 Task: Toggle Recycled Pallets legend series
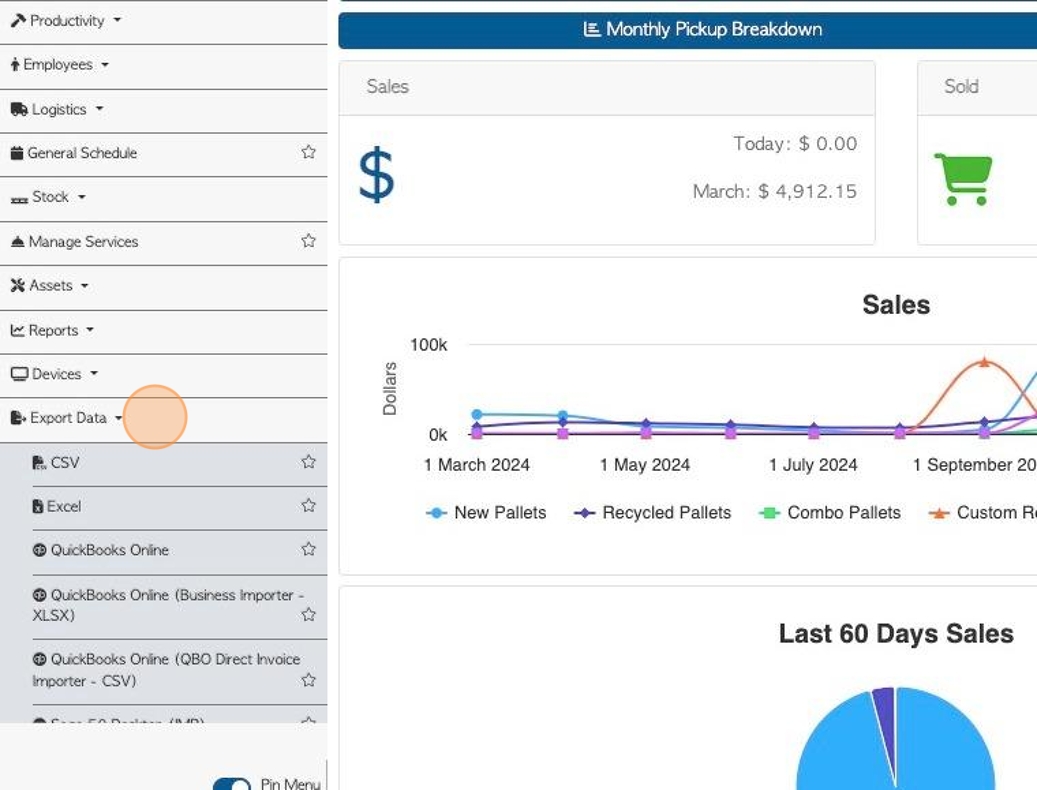click(653, 513)
